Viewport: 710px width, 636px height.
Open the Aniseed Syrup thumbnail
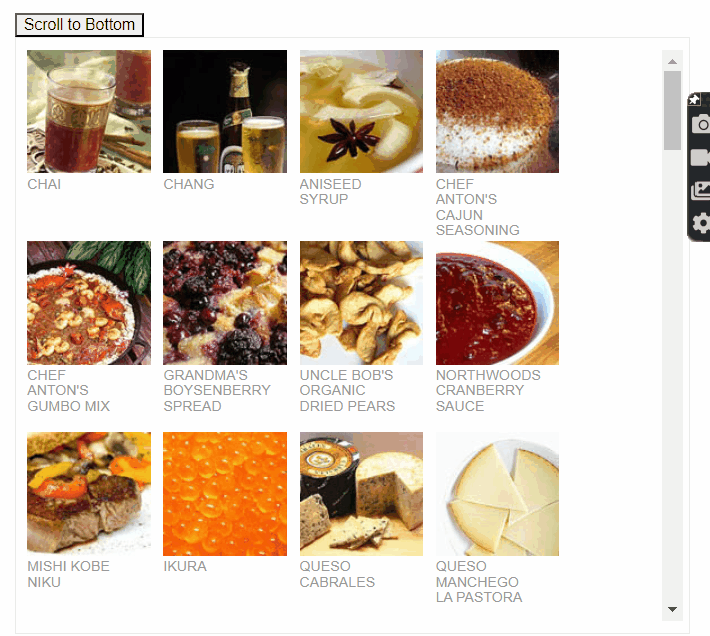click(361, 111)
